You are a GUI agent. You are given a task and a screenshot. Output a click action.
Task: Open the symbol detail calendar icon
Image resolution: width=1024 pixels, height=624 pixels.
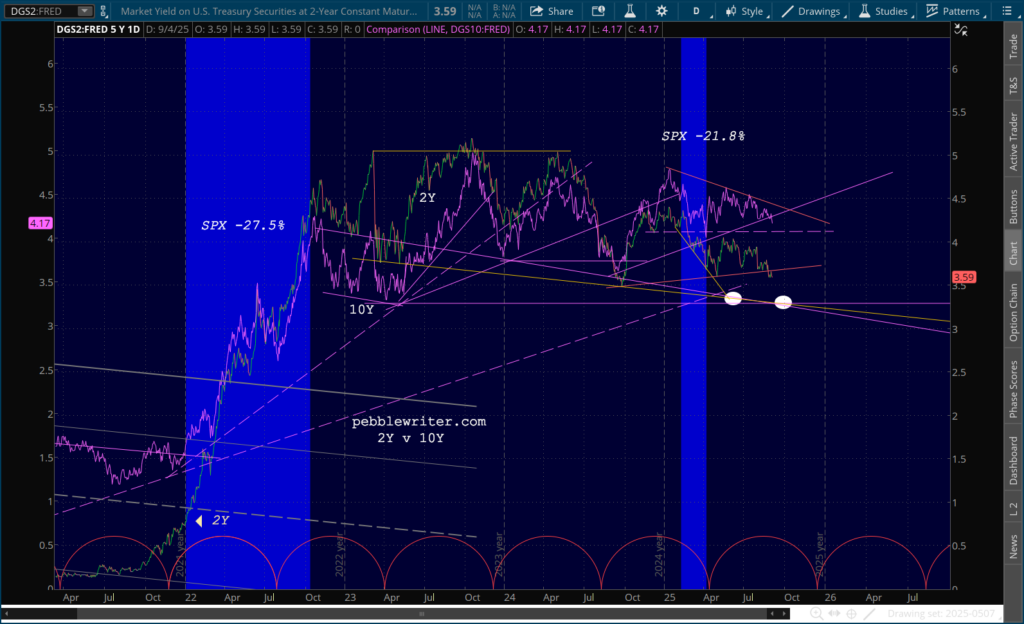[598, 11]
